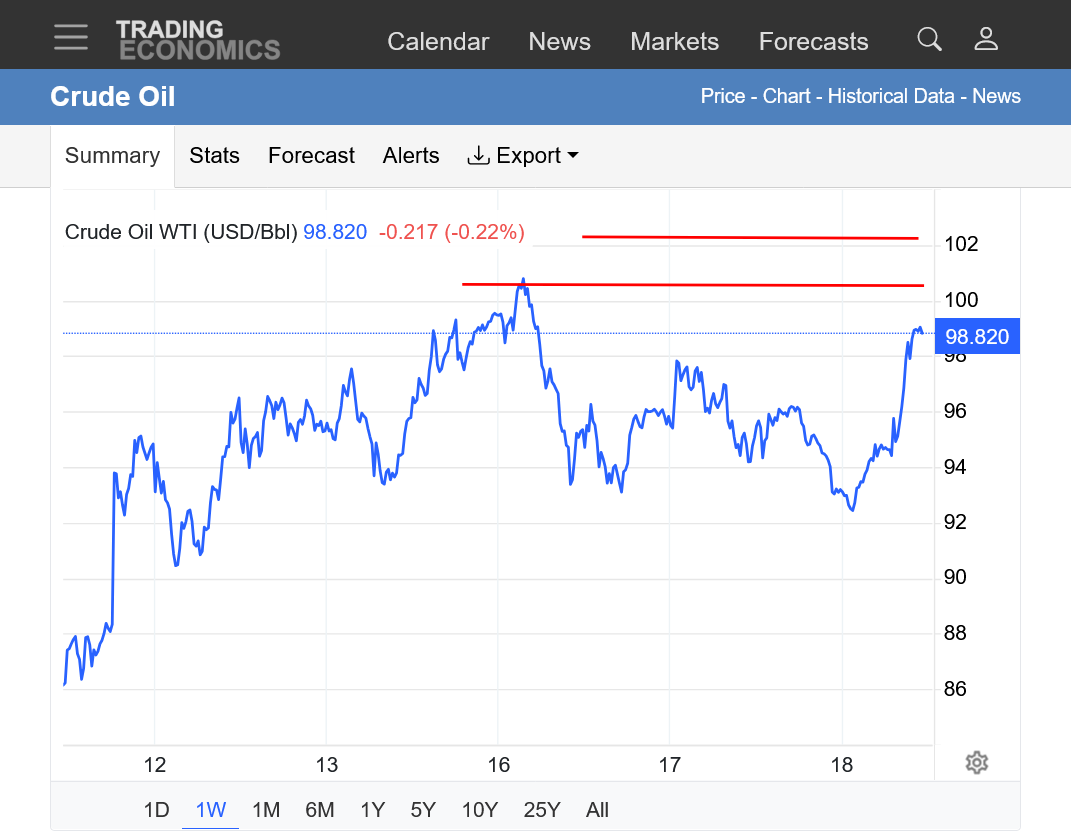Set the chart range to 1Y
Viewport: 1071px width, 835px height.
tap(372, 810)
